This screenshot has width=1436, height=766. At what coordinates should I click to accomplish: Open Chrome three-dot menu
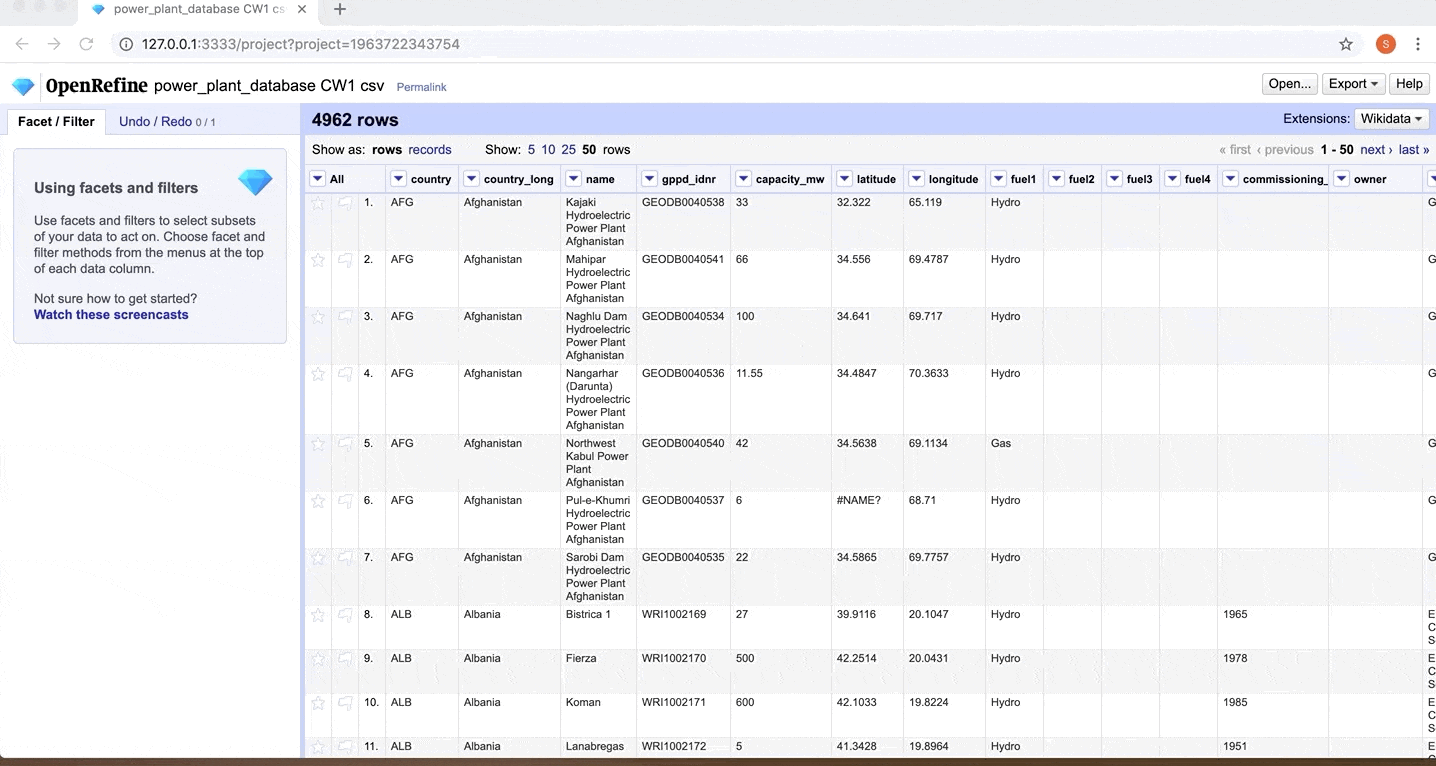click(1417, 44)
